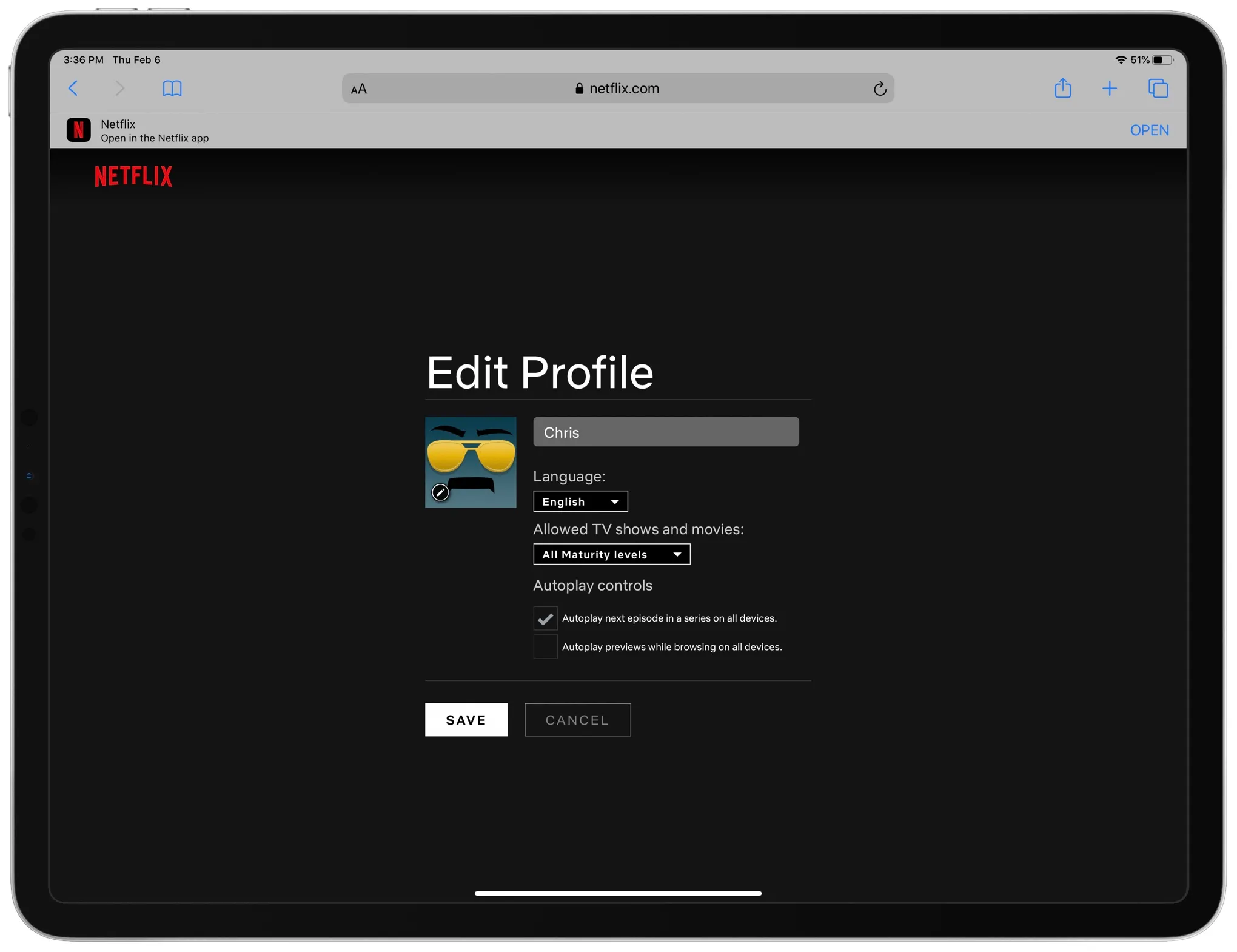Open the Share sheet in Safari
This screenshot has width=1237, height=952.
coord(1063,89)
